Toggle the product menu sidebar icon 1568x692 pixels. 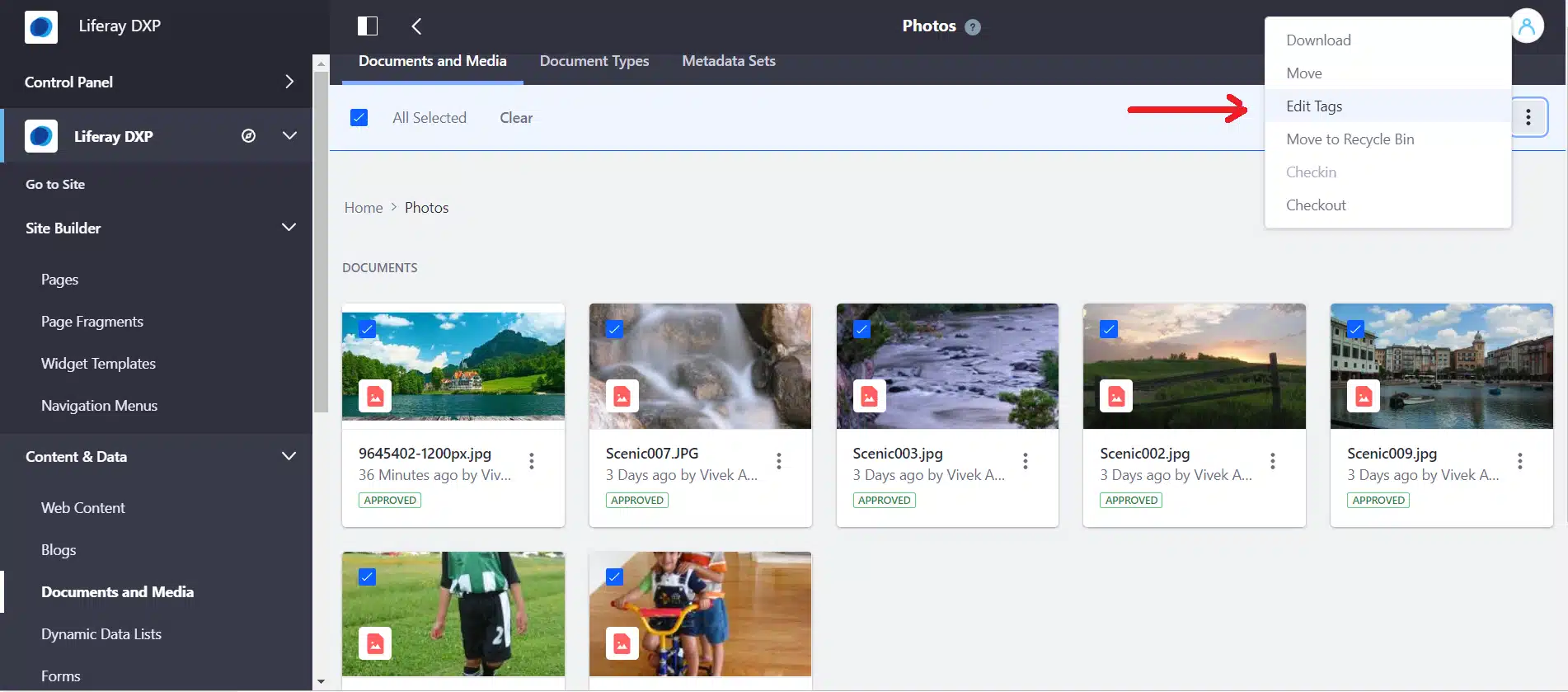(368, 26)
